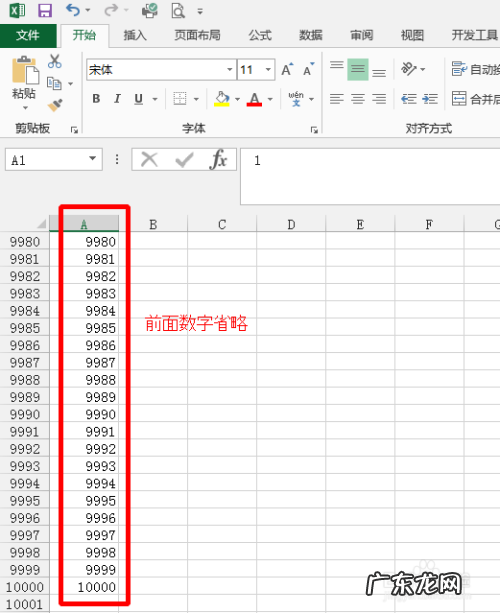This screenshot has height=613, width=500.
Task: Switch to the 页面布局 tab
Action: 197,36
